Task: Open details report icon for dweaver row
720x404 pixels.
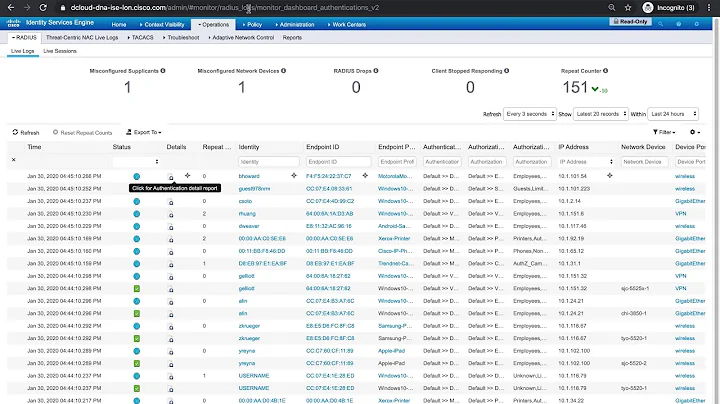Action: 170,226
